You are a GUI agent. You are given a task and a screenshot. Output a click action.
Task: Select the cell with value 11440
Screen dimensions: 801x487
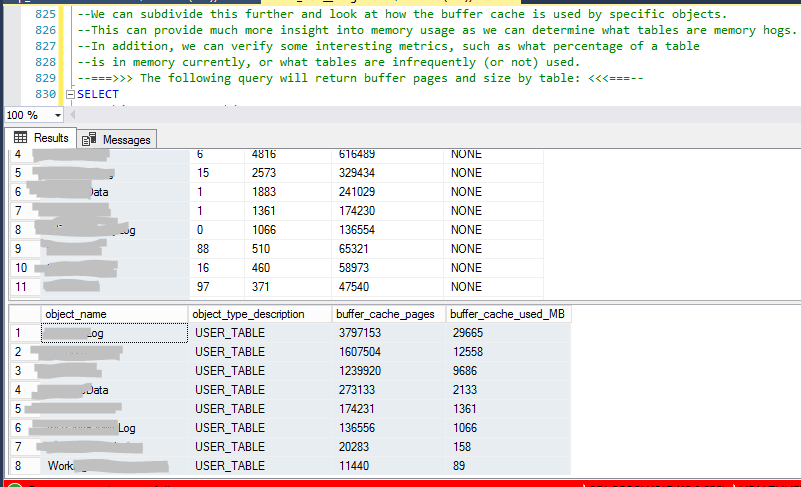point(388,466)
